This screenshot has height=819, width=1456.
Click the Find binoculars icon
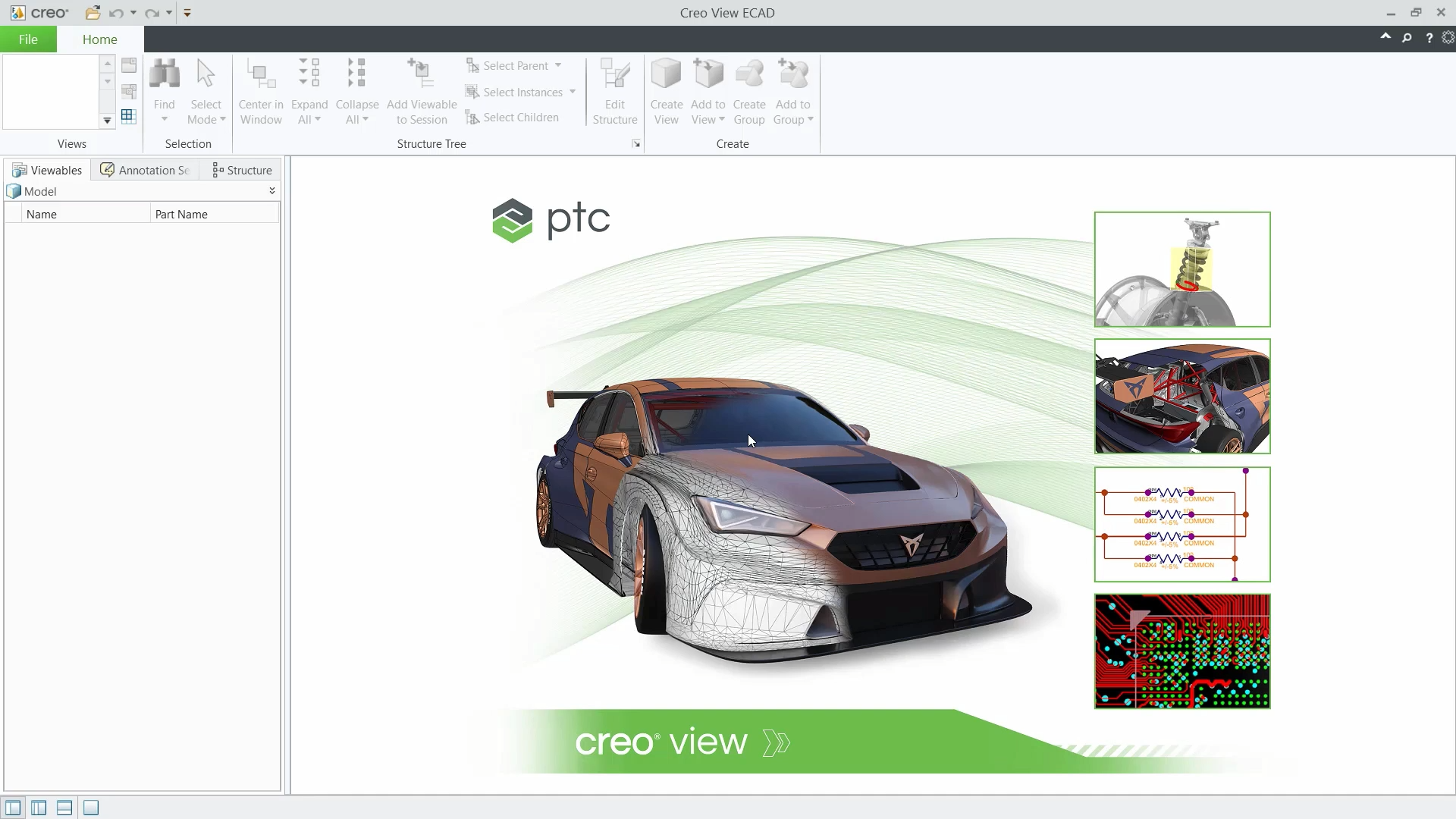click(x=164, y=74)
